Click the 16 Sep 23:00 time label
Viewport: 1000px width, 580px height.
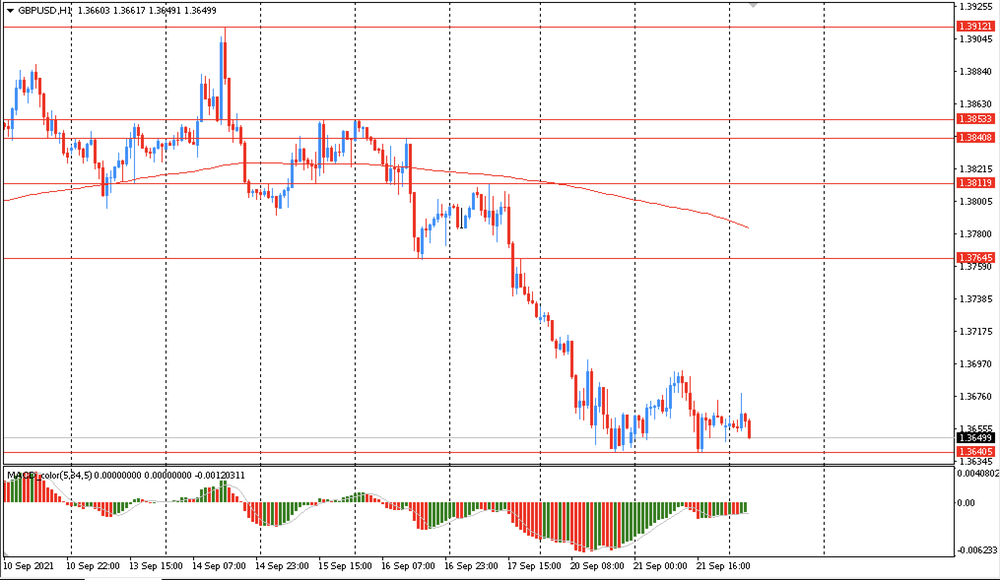coord(471,566)
